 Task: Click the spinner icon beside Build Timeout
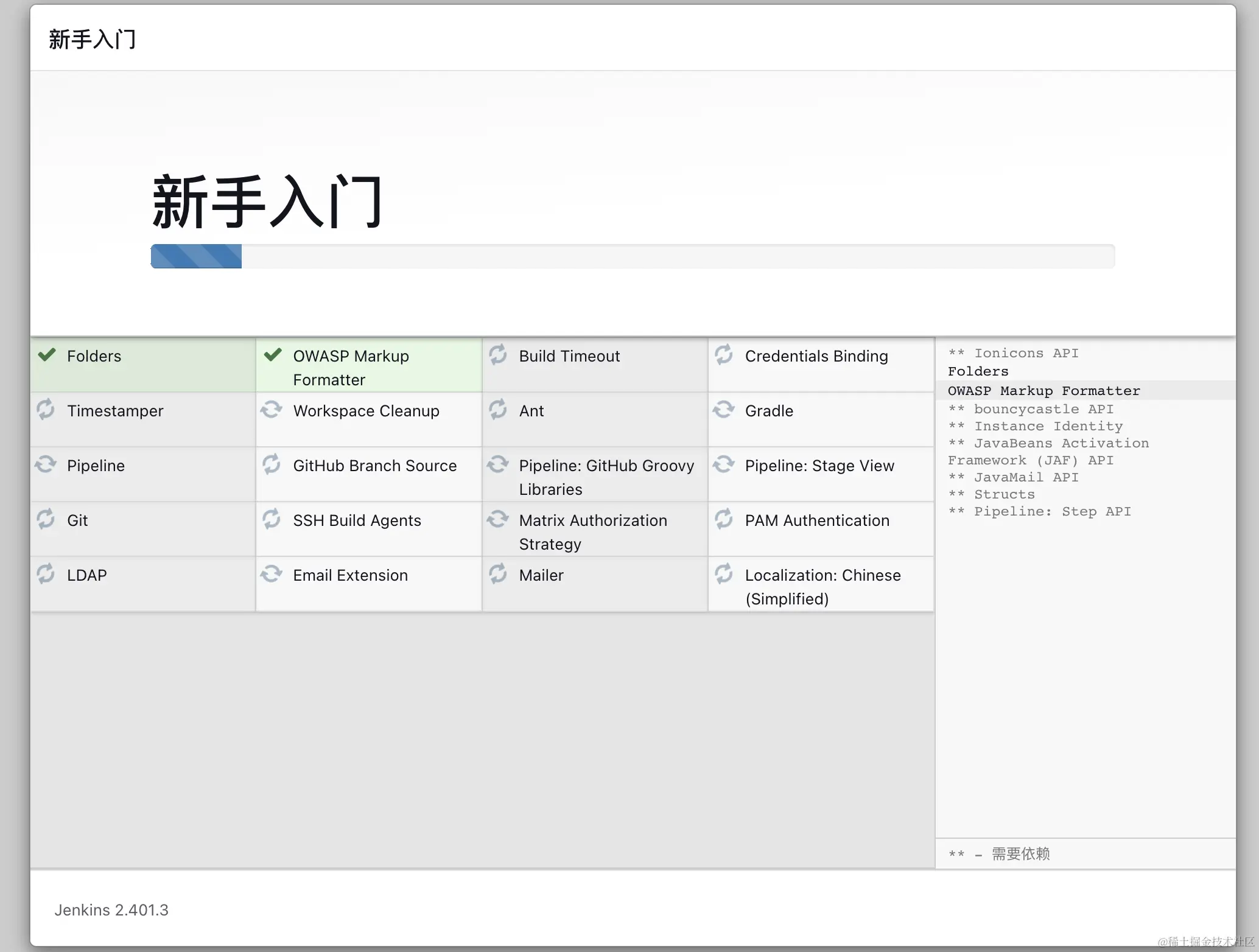point(498,355)
